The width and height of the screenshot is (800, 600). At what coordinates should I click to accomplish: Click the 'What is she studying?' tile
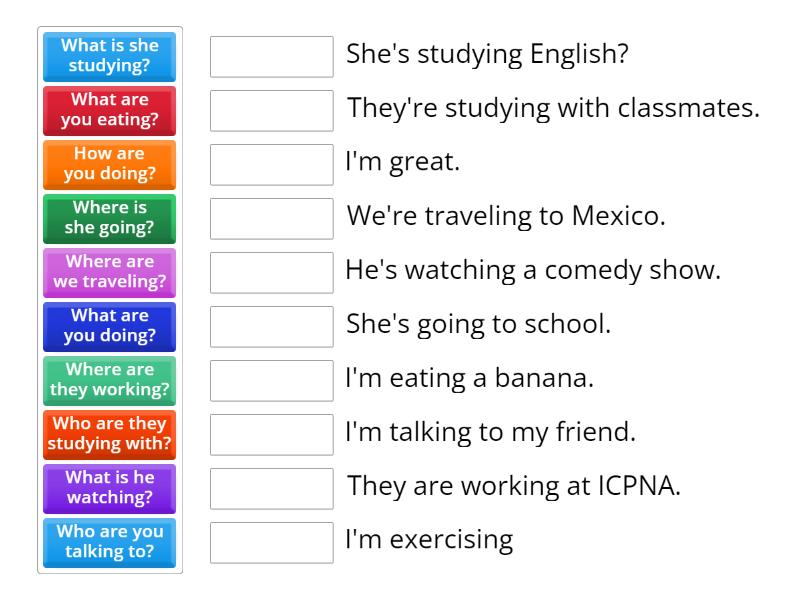click(110, 57)
